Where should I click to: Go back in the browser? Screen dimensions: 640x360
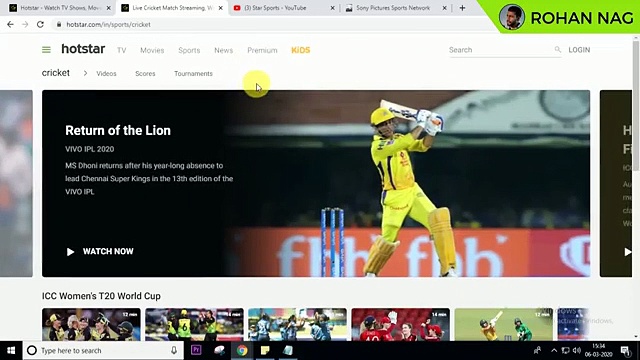tap(10, 24)
